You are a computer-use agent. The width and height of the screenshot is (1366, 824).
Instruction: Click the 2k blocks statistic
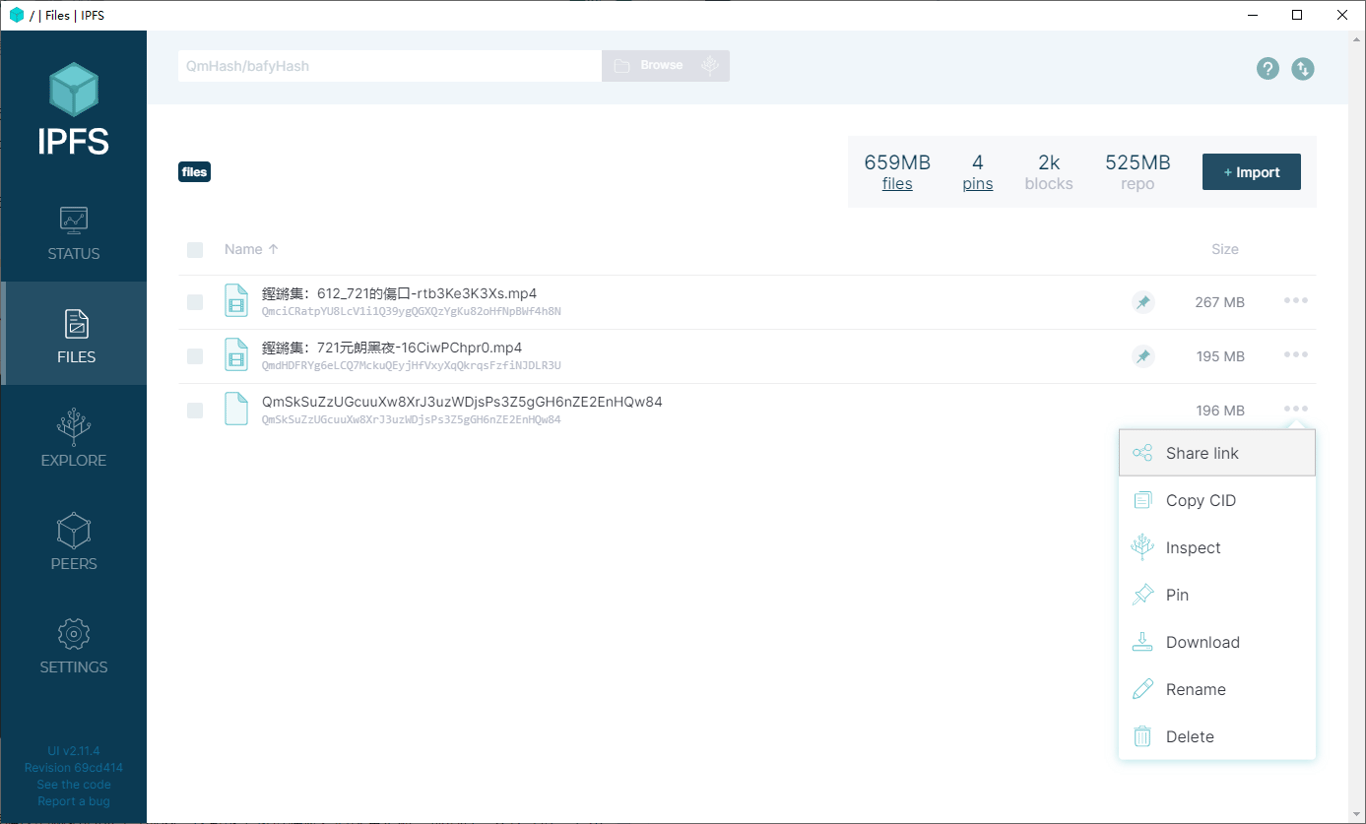tap(1048, 172)
